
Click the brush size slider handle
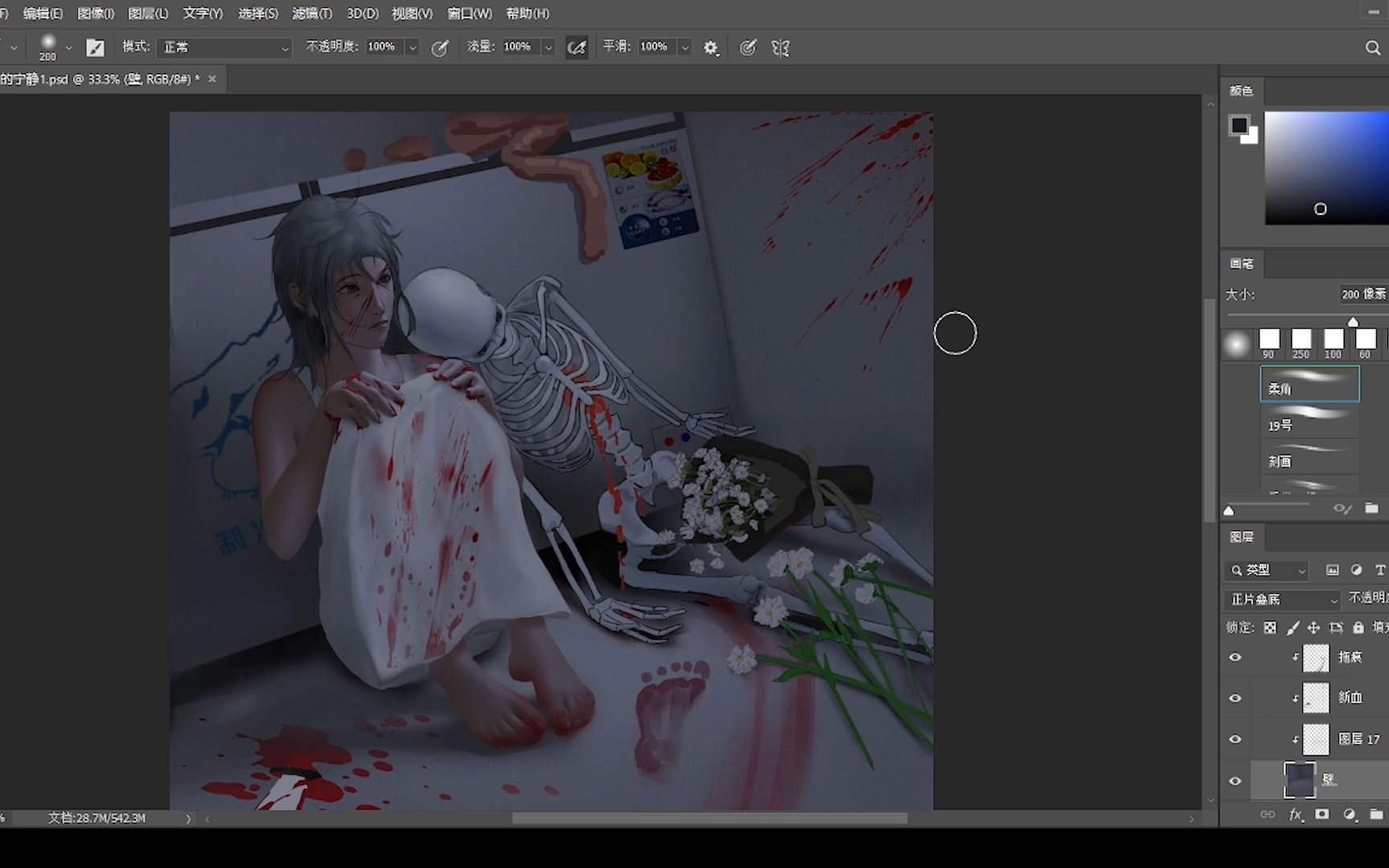[1353, 321]
